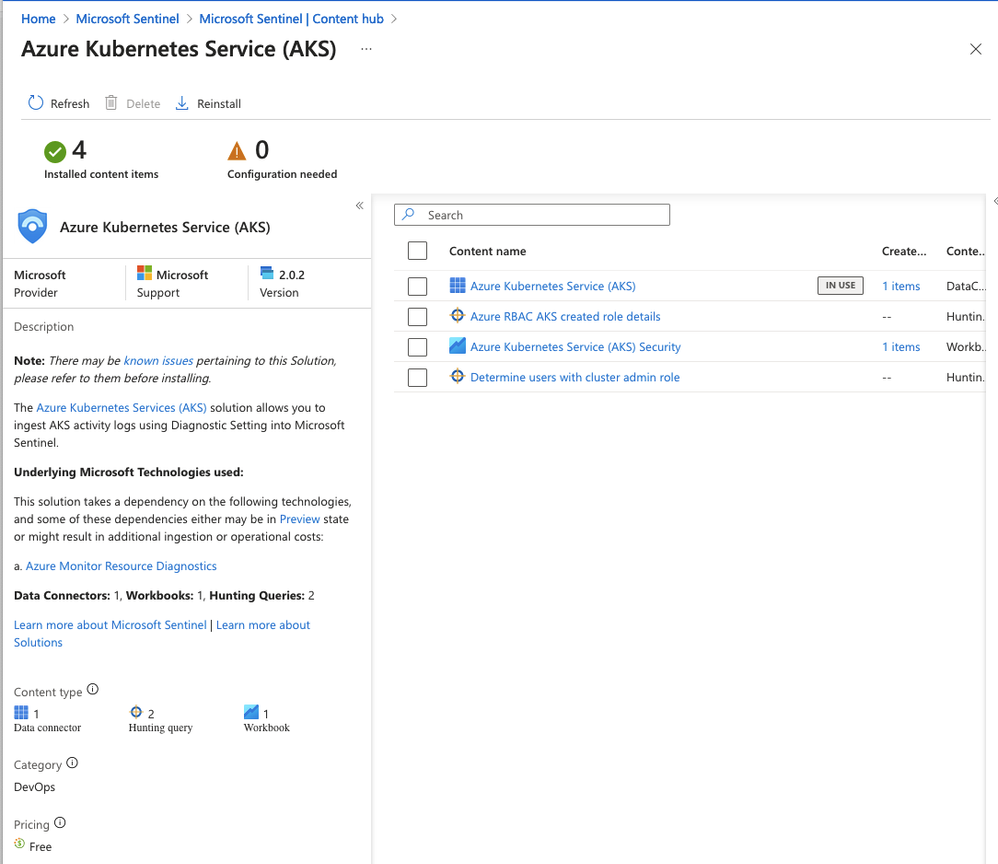Click the info icon beside Category
Viewport: 998px width, 864px height.
point(72,763)
